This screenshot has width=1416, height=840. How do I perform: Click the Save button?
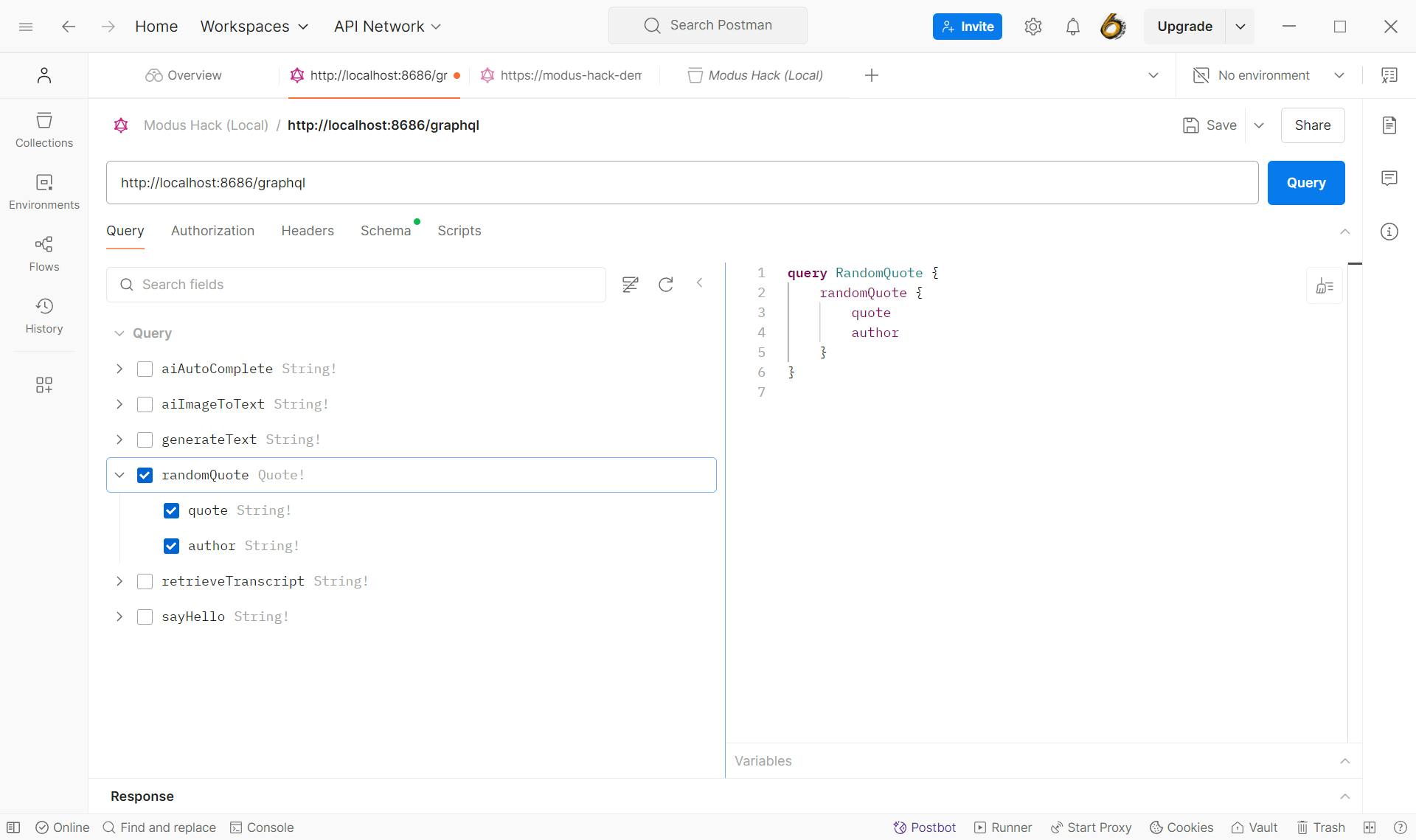point(1209,125)
